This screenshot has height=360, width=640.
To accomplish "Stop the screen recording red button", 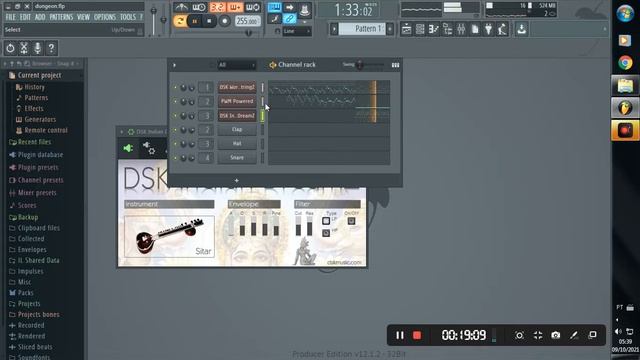I will point(417,335).
